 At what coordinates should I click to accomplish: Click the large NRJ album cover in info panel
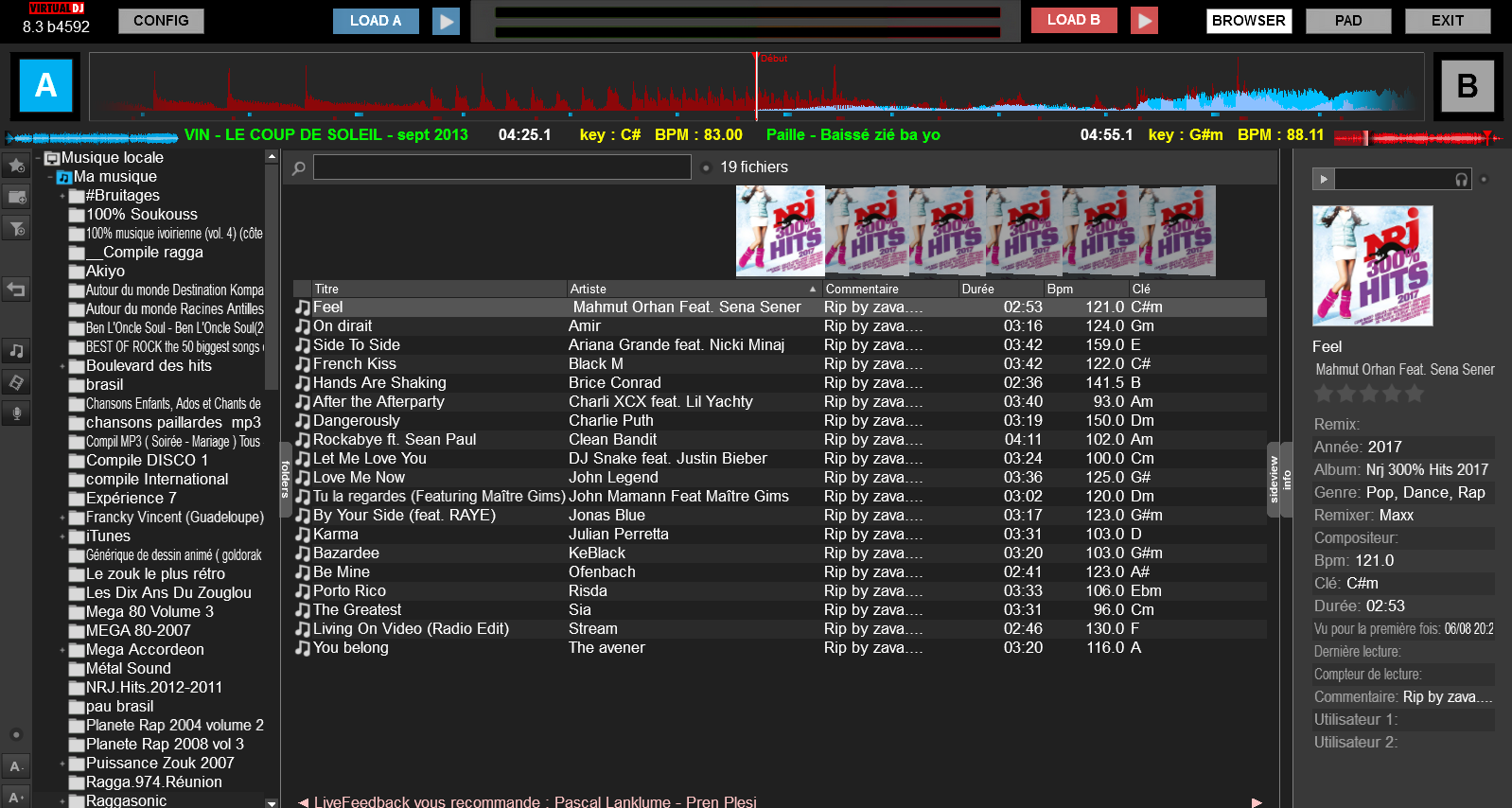click(x=1372, y=266)
